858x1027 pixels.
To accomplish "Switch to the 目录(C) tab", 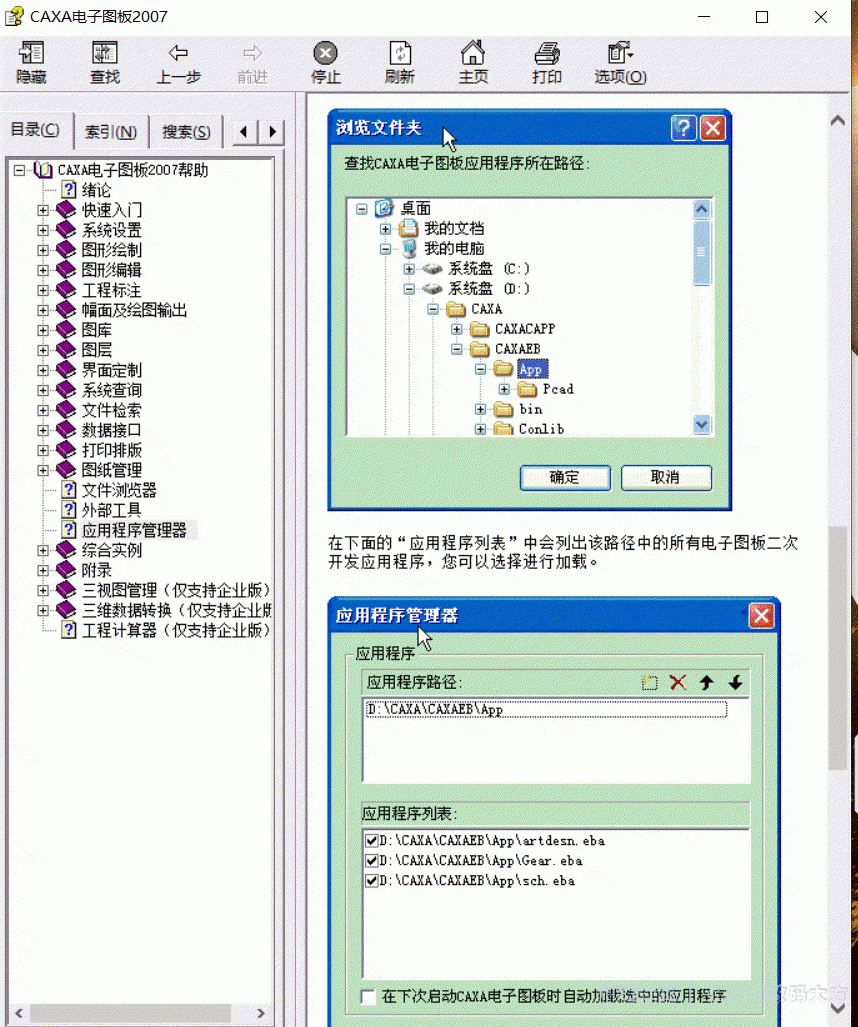I will pyautogui.click(x=35, y=130).
